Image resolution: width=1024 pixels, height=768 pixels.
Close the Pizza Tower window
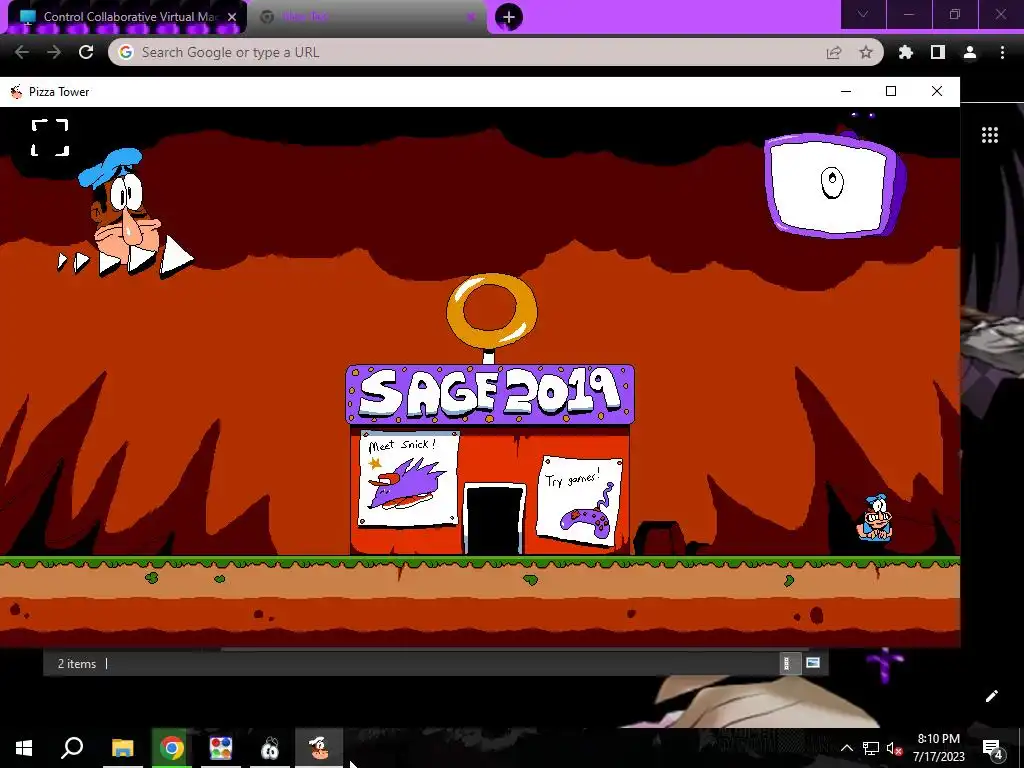[936, 91]
